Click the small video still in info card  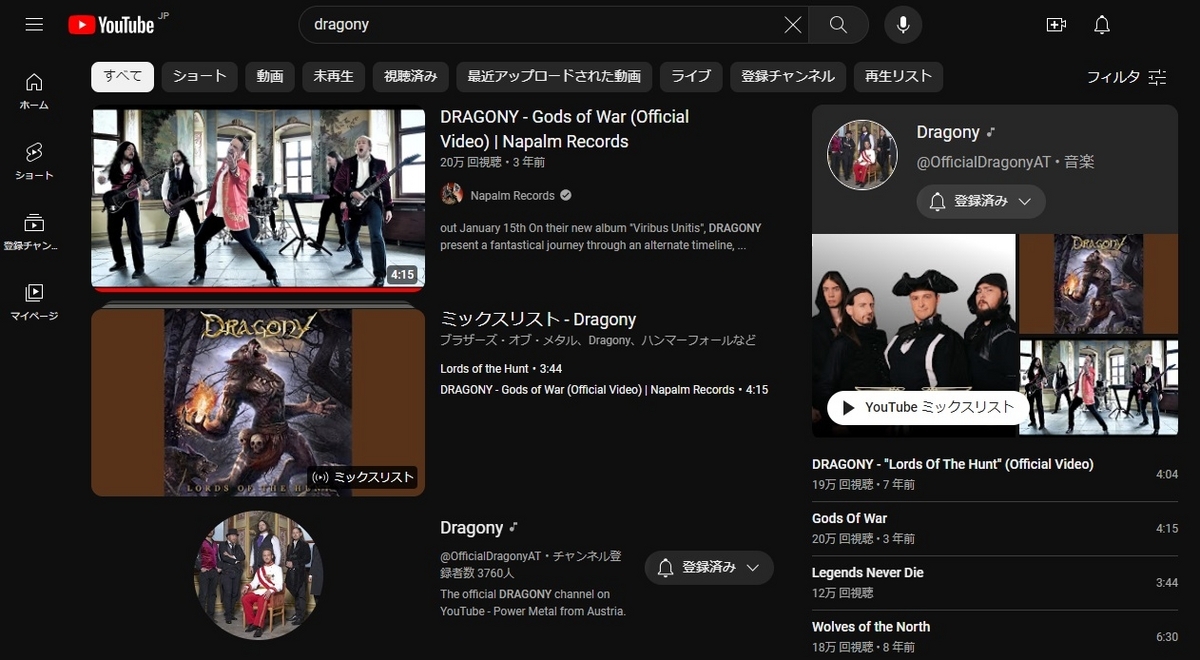click(1099, 387)
